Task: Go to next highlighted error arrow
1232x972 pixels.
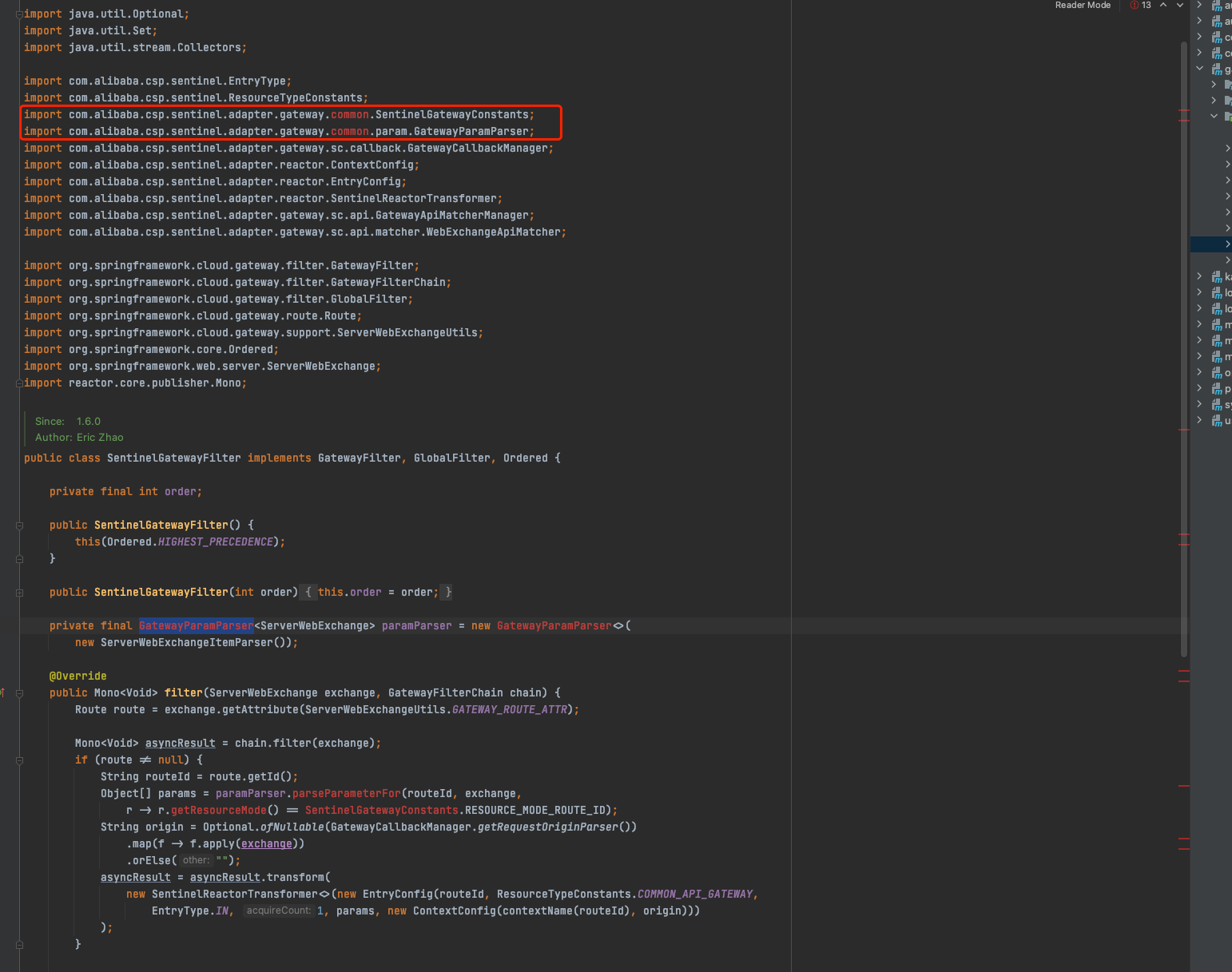Action: click(x=1180, y=6)
